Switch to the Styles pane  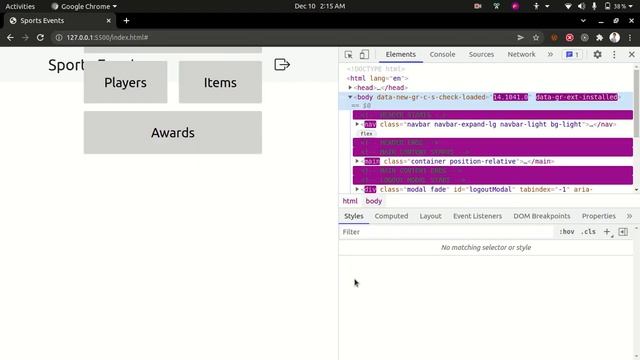[353, 216]
